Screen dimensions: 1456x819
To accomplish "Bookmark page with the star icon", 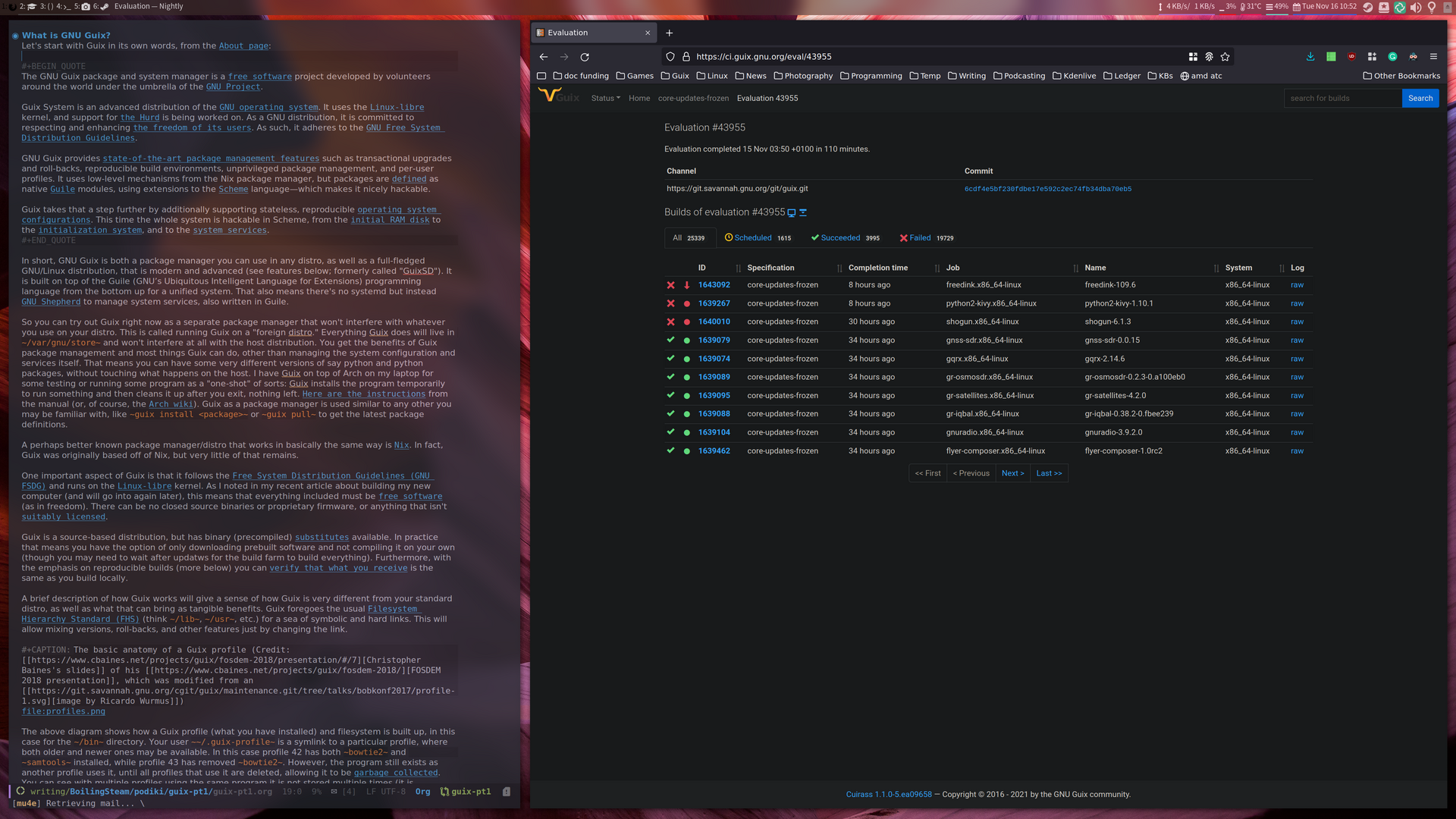I will coord(1225,57).
